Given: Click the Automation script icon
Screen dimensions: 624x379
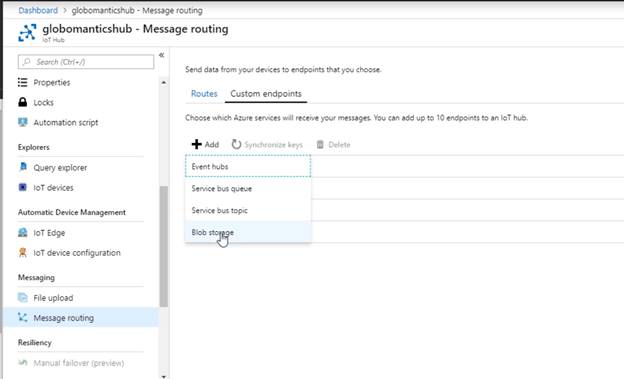Looking at the screenshot, I should [x=23, y=122].
